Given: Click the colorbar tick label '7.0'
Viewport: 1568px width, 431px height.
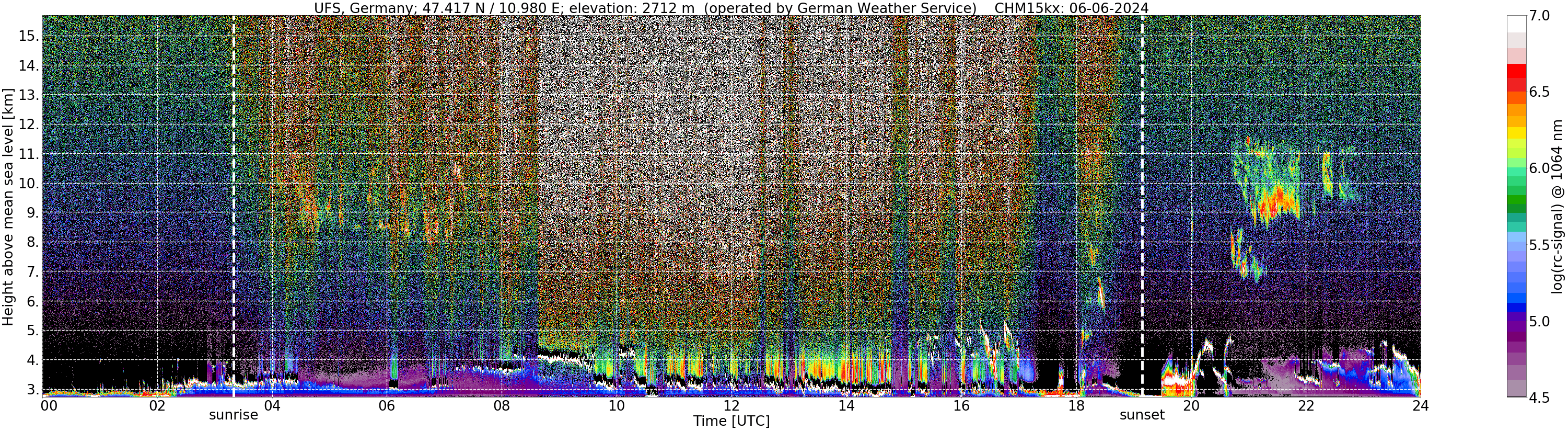Looking at the screenshot, I should [x=1539, y=16].
